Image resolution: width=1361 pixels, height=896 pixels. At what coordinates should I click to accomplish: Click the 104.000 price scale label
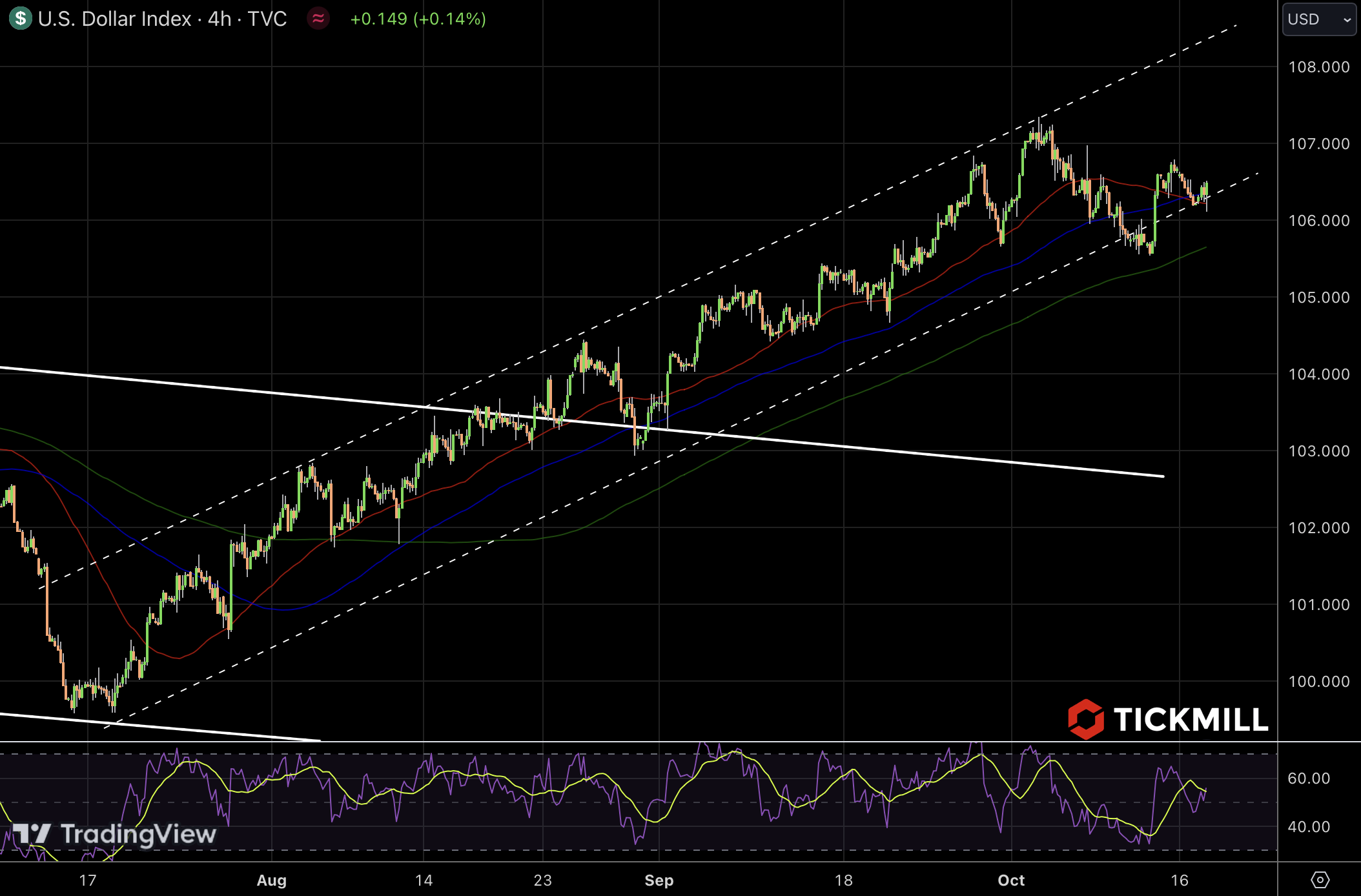click(x=1318, y=374)
